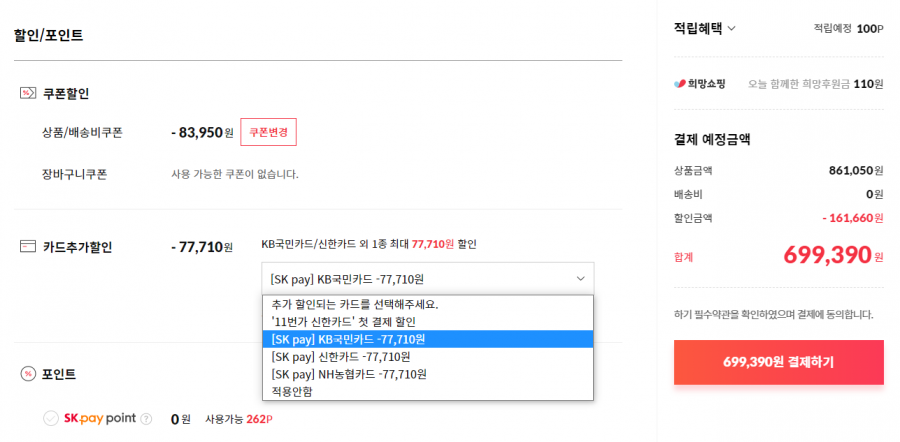Viewport: 900px width, 442px height.
Task: Click the card additional discount icon
Action: (28, 247)
